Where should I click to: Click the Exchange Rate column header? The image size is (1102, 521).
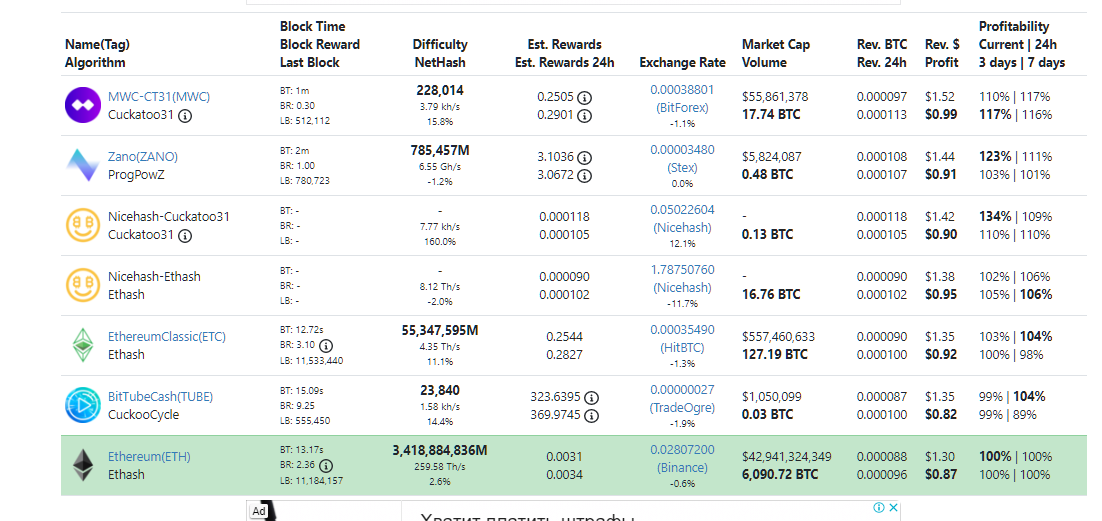click(682, 63)
